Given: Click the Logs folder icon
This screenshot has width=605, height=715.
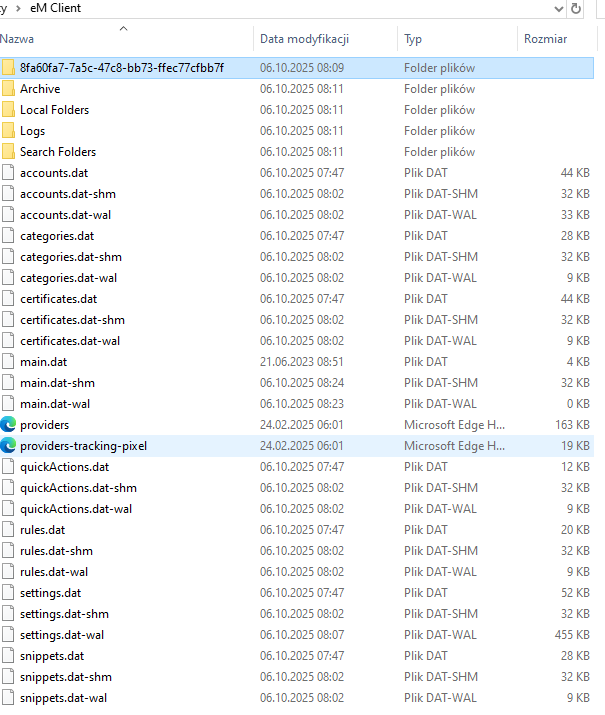Looking at the screenshot, I should pyautogui.click(x=9, y=131).
